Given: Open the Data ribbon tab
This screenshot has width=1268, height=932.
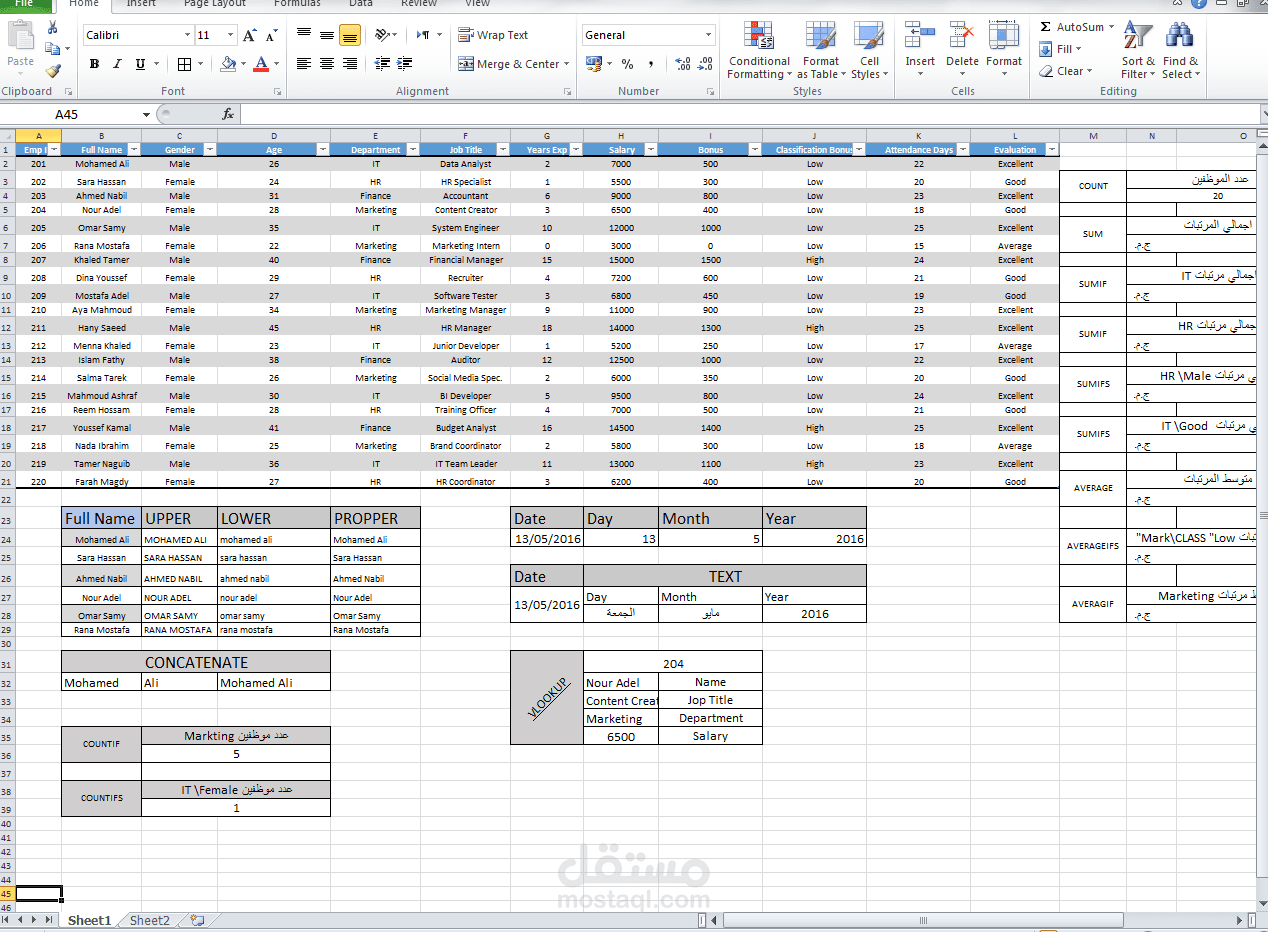Looking at the screenshot, I should [x=361, y=4].
